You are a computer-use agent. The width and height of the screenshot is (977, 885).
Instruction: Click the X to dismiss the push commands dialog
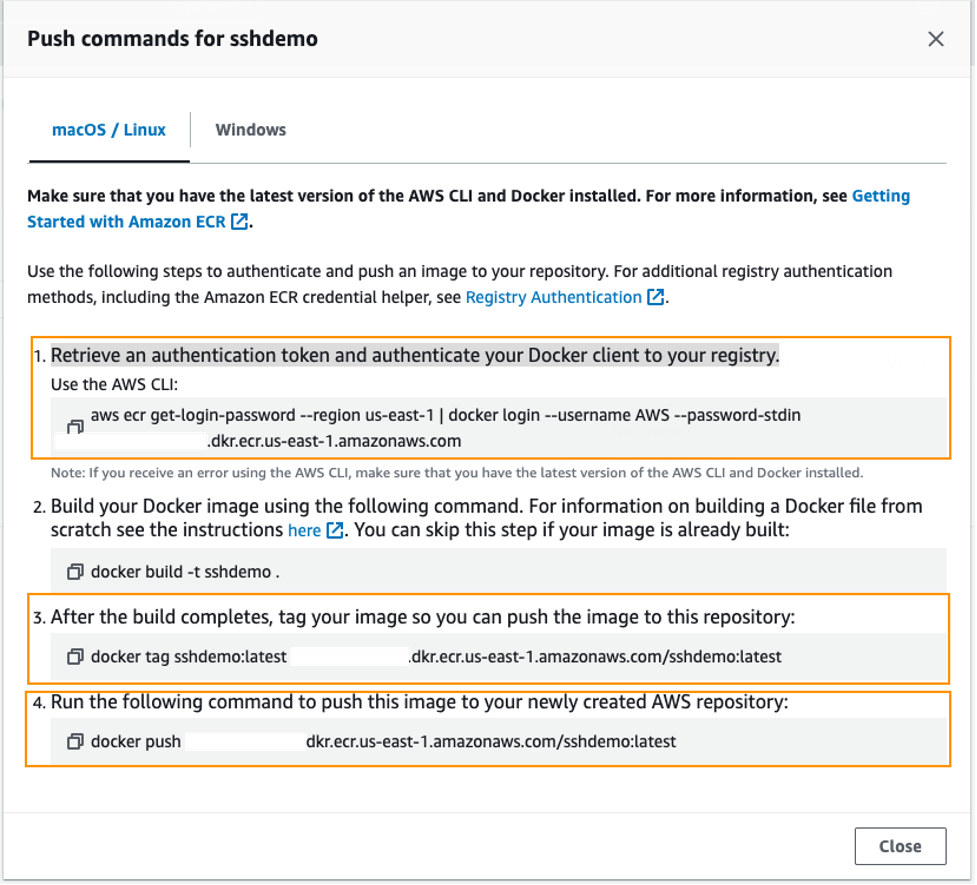pos(936,39)
